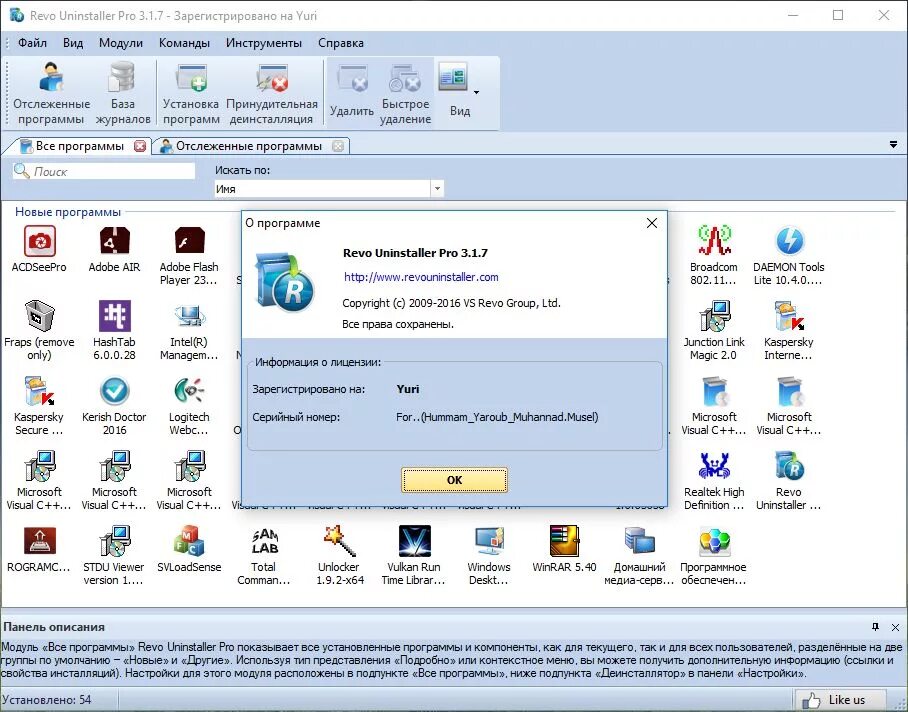Pin the Панель описания panel

(x=876, y=627)
